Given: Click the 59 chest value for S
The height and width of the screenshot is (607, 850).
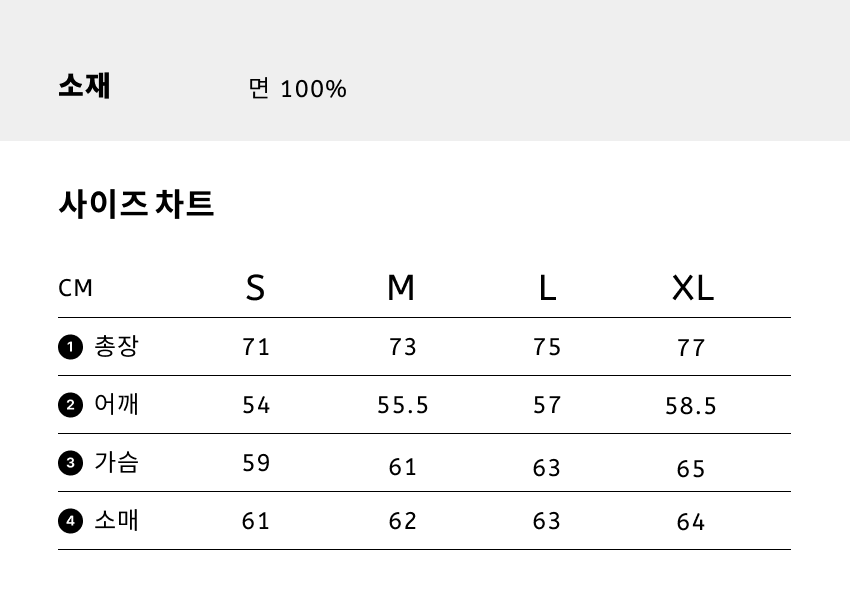Looking at the screenshot, I should 256,463.
